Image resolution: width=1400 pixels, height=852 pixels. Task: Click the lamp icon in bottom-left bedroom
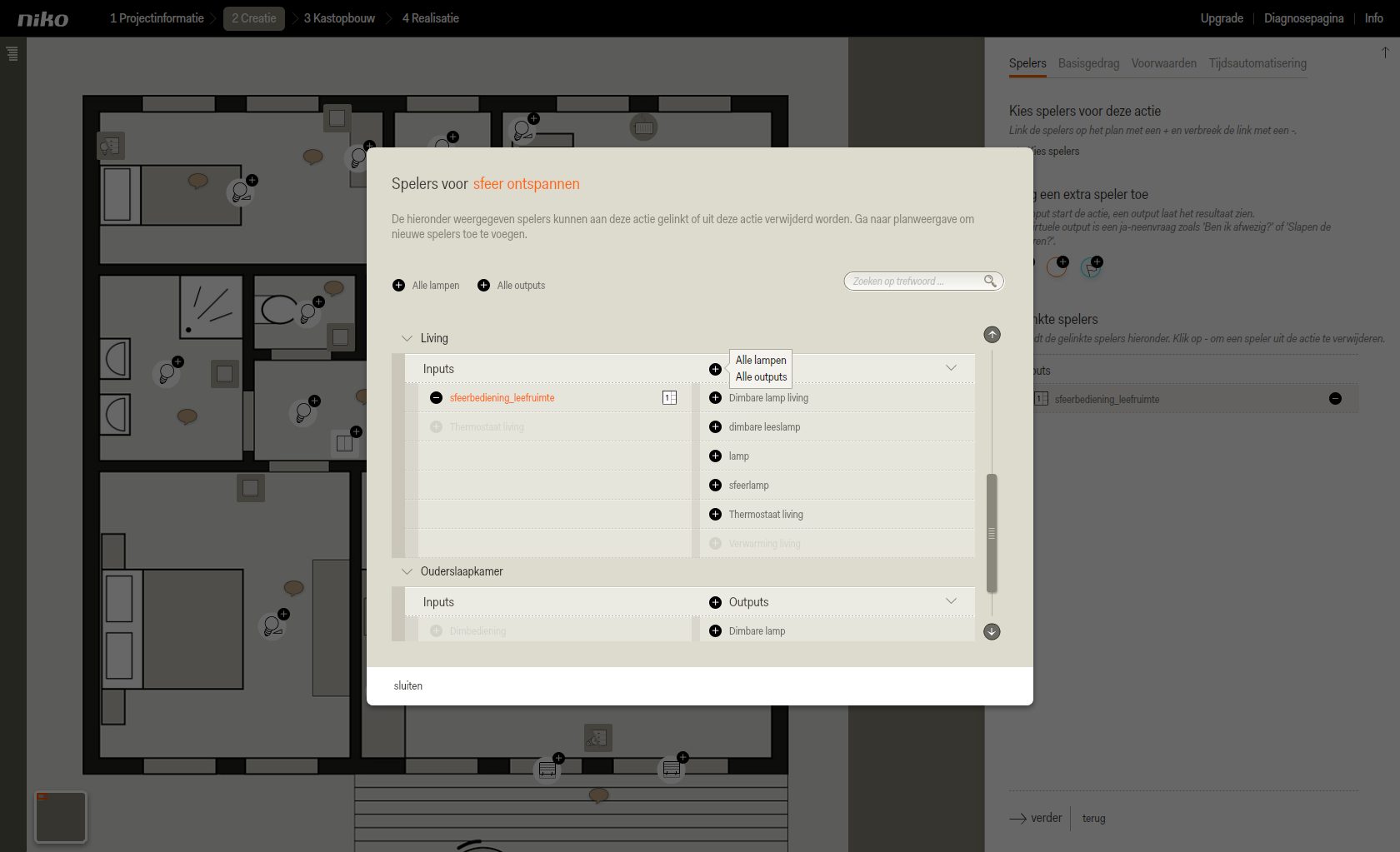click(x=273, y=625)
